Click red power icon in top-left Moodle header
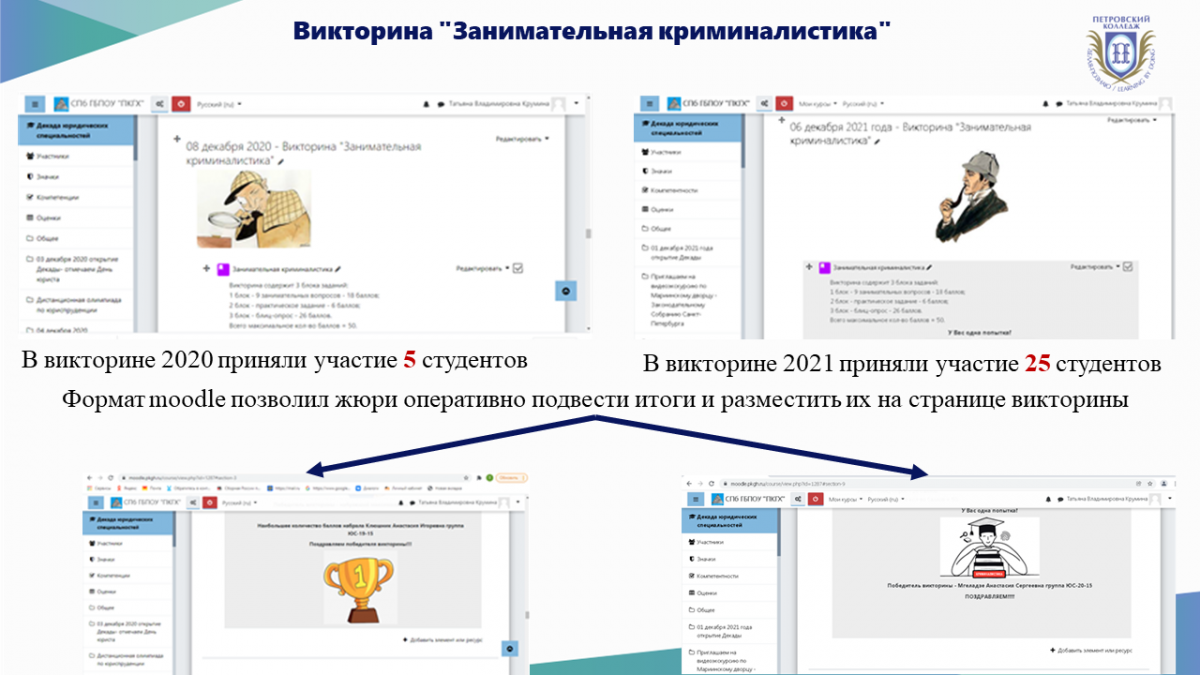The height and width of the screenshot is (675, 1200). pos(180,103)
